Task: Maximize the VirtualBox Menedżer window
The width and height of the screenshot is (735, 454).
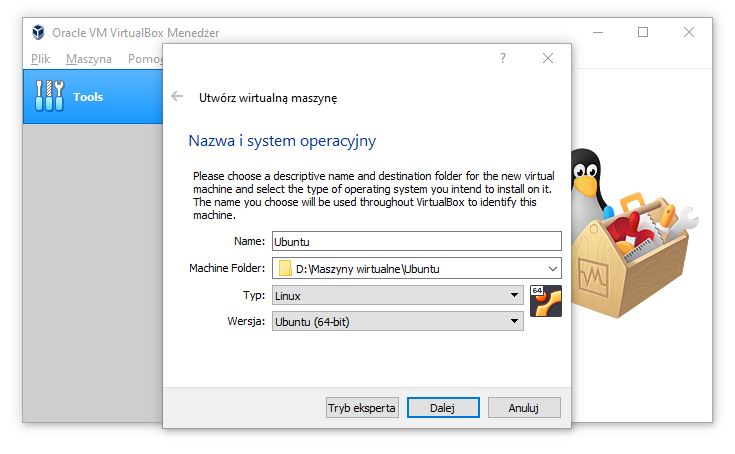Action: (643, 32)
